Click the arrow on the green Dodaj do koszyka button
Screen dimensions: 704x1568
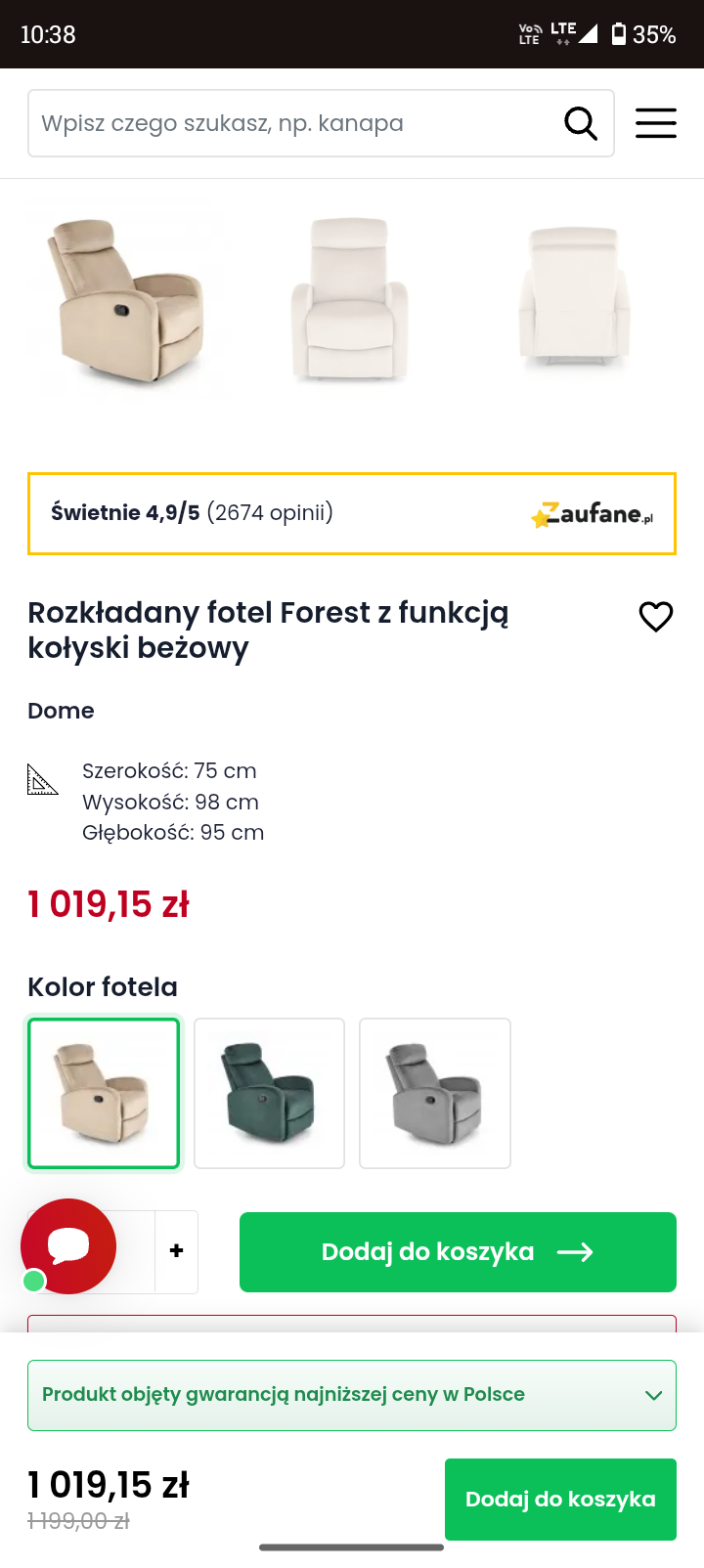coord(575,1252)
